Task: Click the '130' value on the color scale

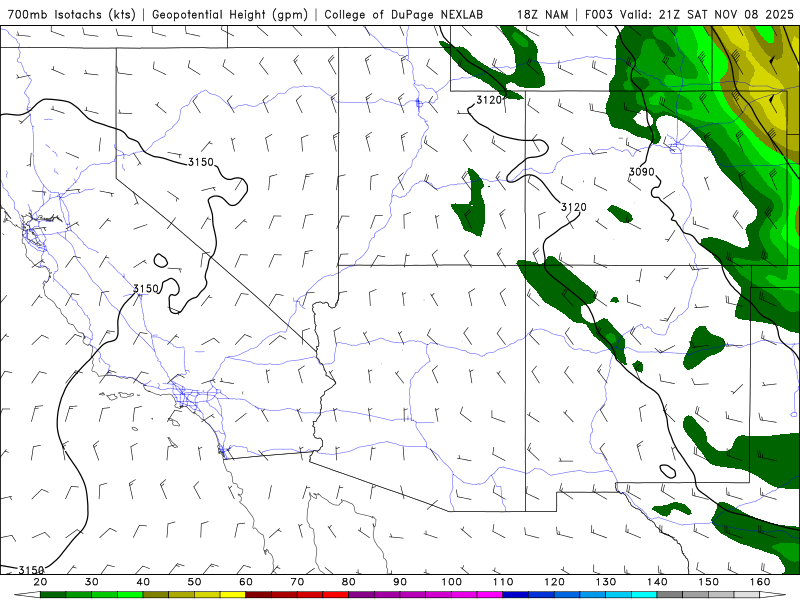Action: coord(606,582)
